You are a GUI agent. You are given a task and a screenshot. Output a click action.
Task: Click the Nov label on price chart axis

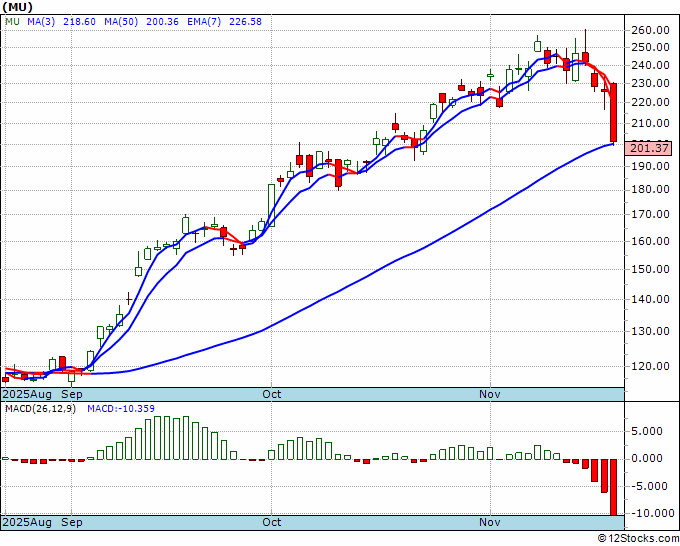click(x=490, y=394)
